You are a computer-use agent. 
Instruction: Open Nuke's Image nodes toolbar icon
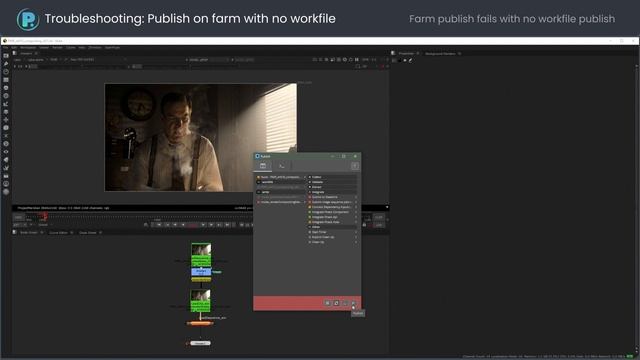6,56
